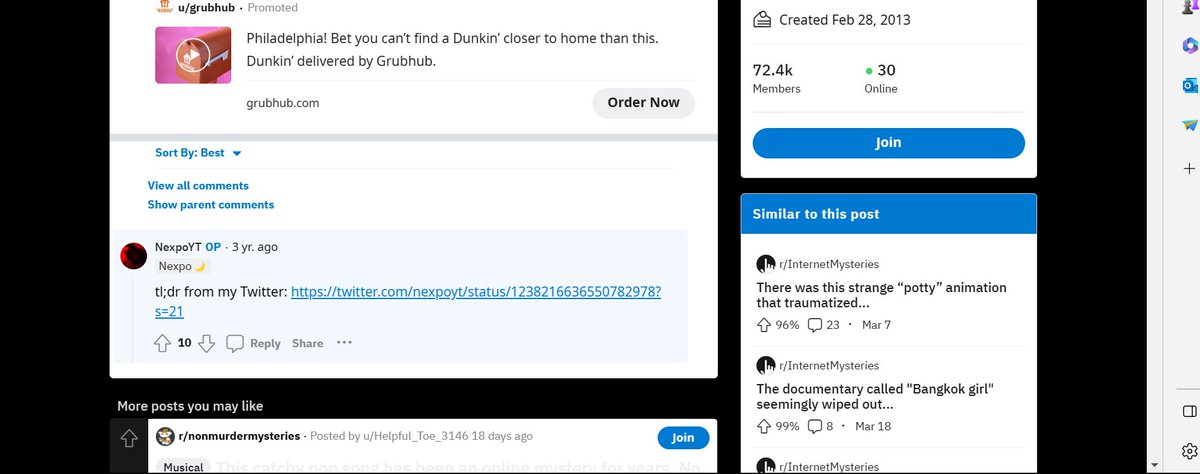Image resolution: width=1200 pixels, height=474 pixels.
Task: Click View all comments
Action: click(198, 186)
